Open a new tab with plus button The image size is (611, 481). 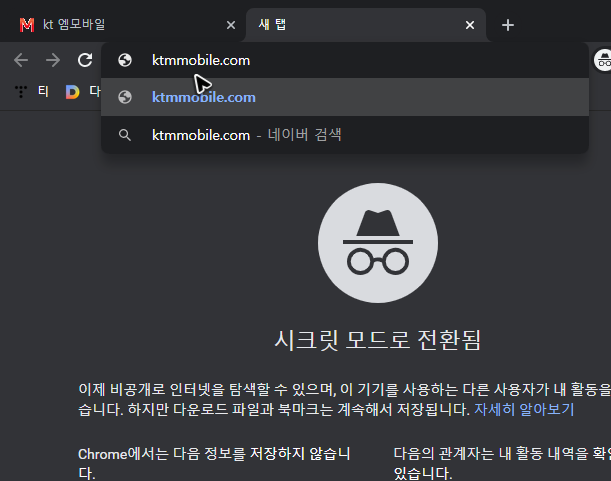[x=508, y=25]
